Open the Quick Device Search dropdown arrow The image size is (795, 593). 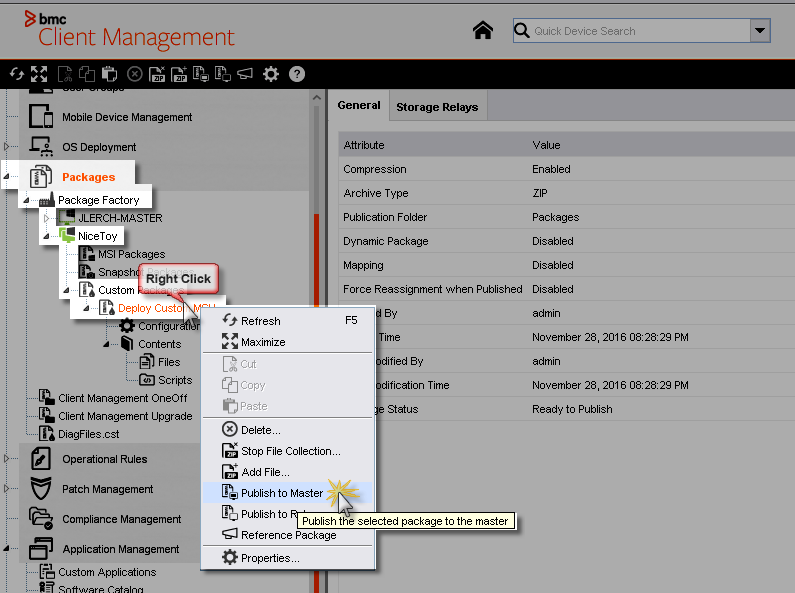tap(760, 30)
